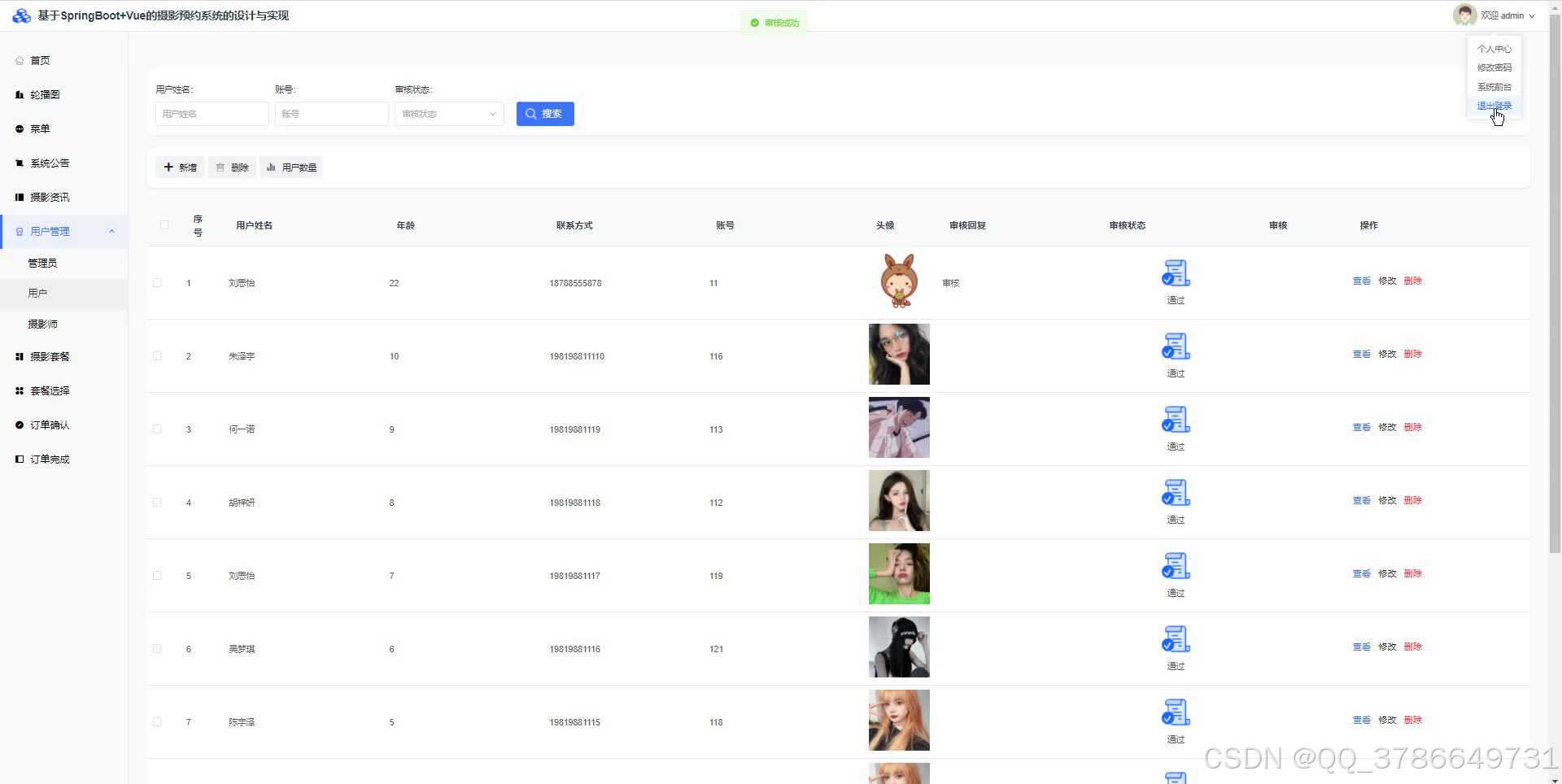Click 查看 link for 朱泽宇
This screenshot has height=784, width=1562.
pyautogui.click(x=1361, y=354)
